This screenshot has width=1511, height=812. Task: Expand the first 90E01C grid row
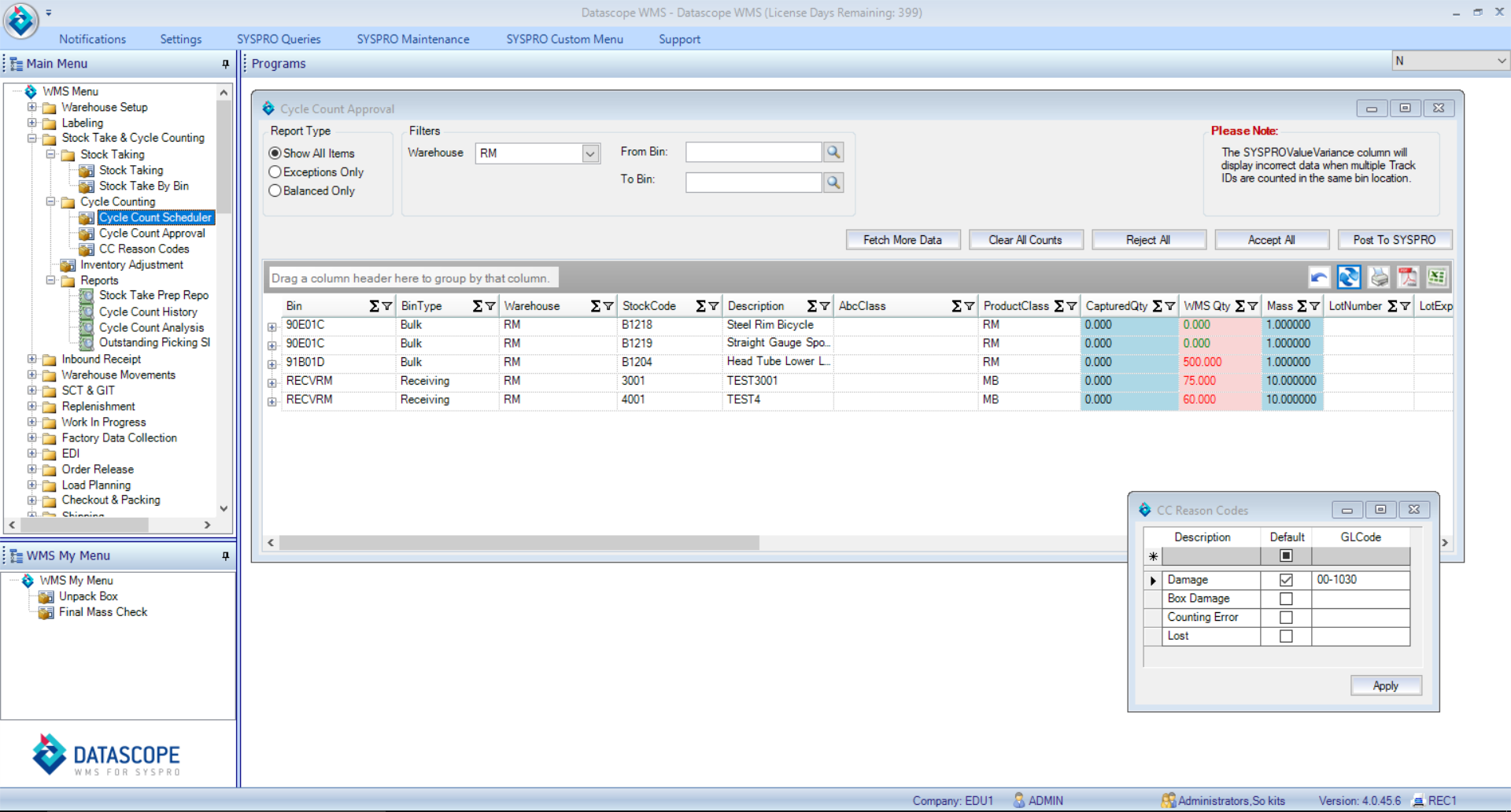click(272, 327)
